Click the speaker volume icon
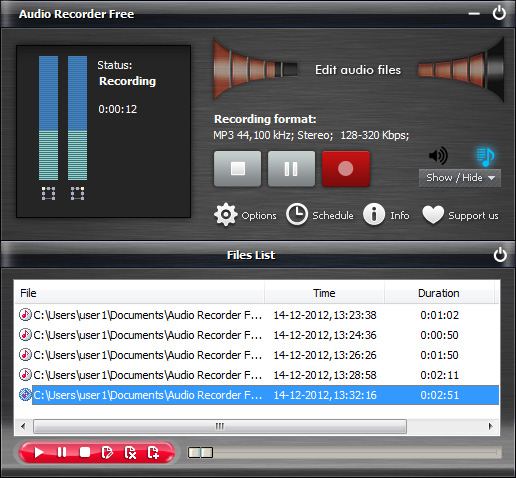 coord(438,156)
